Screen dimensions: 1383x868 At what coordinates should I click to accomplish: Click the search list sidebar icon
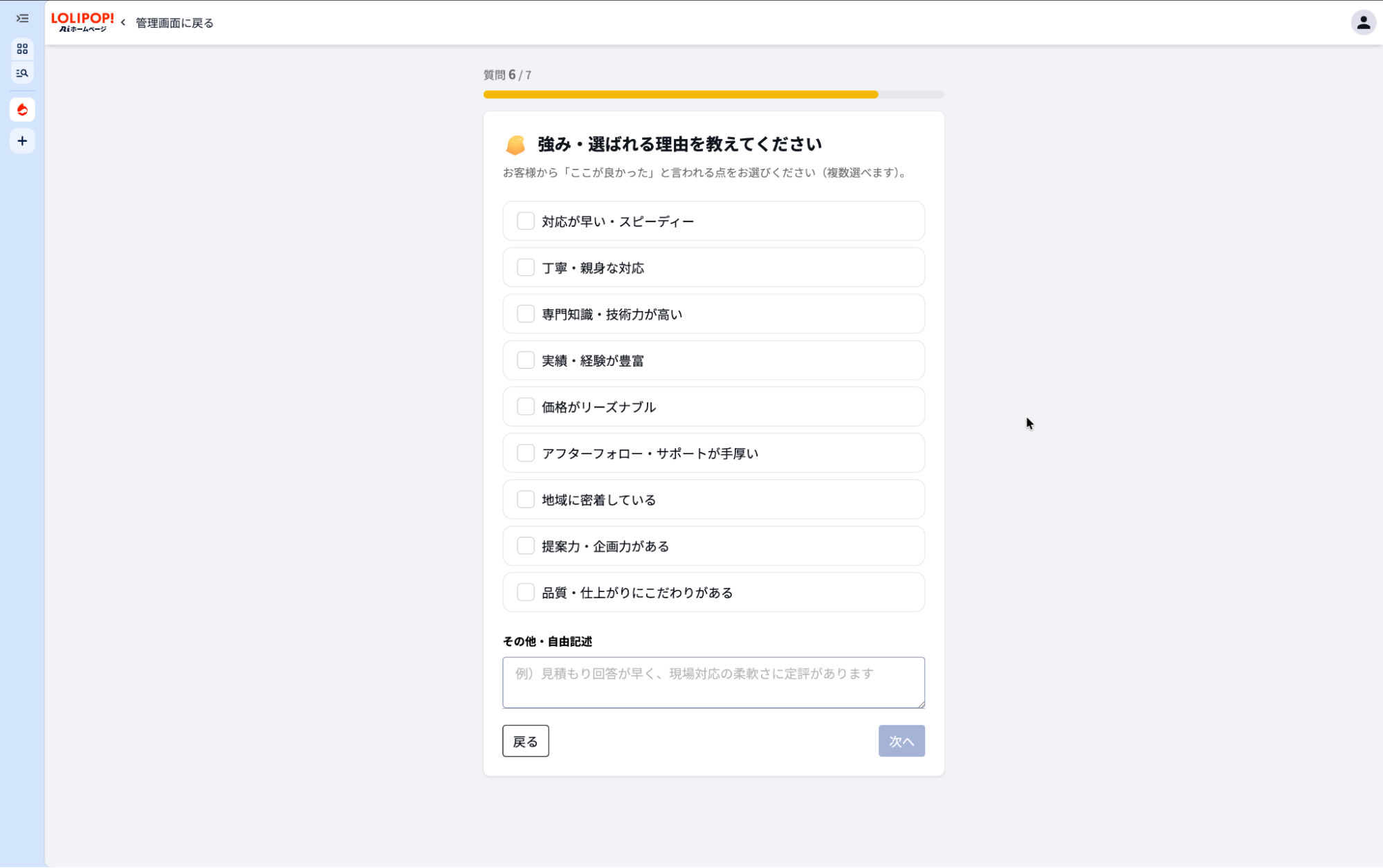point(22,73)
